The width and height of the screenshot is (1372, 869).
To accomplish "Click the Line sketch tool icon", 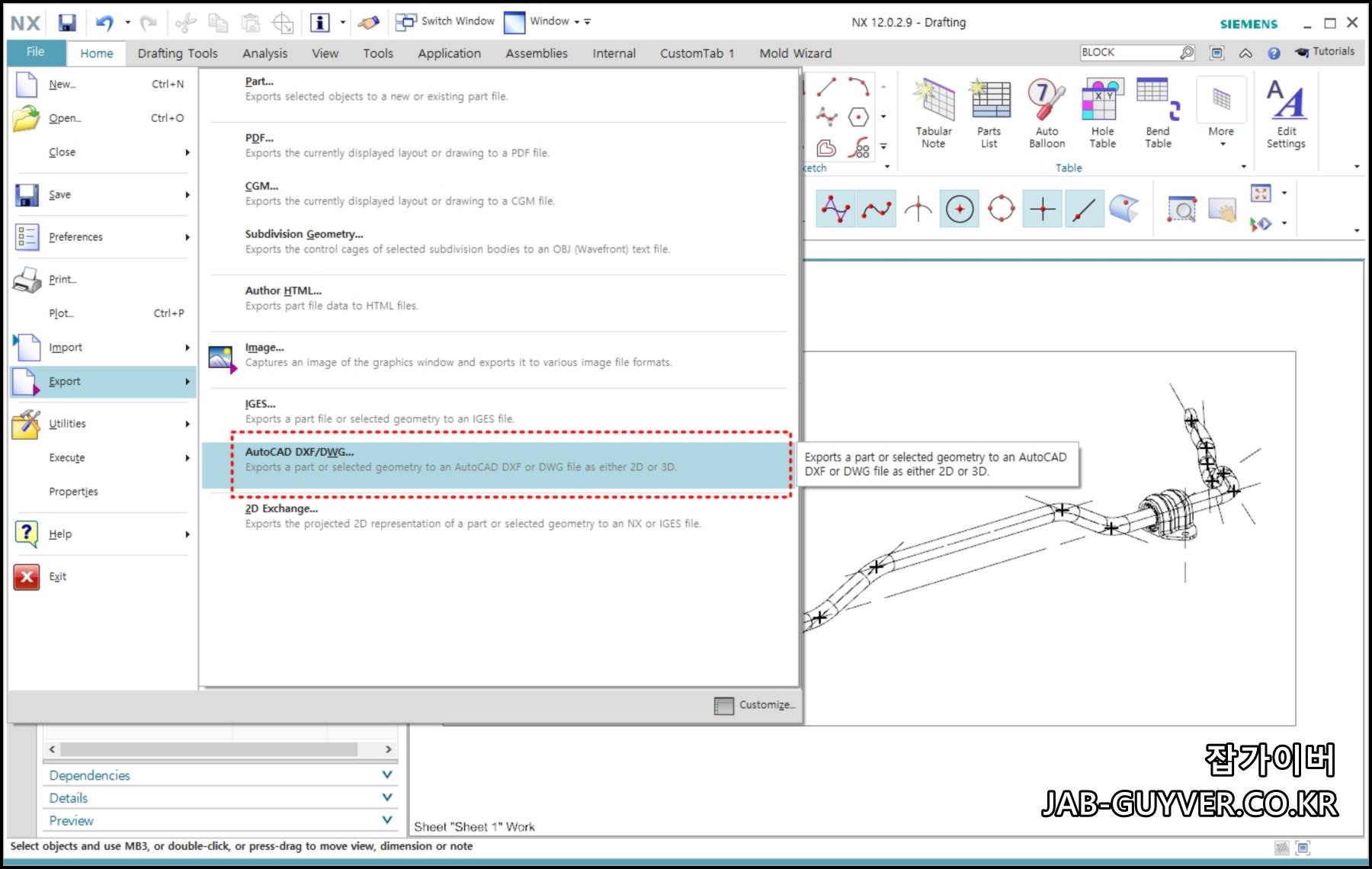I will click(826, 87).
